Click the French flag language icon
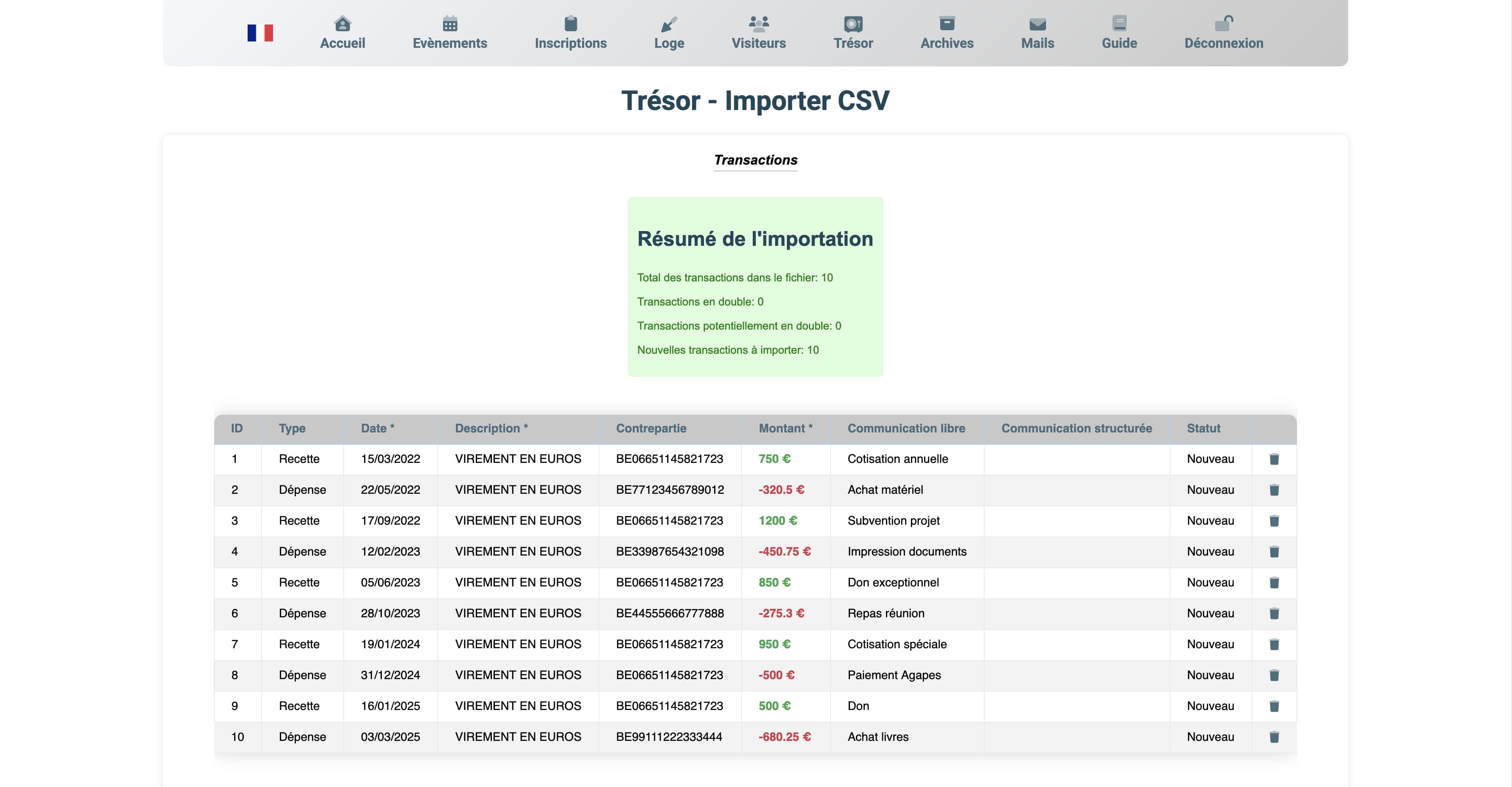This screenshot has height=787, width=1512. click(x=260, y=33)
